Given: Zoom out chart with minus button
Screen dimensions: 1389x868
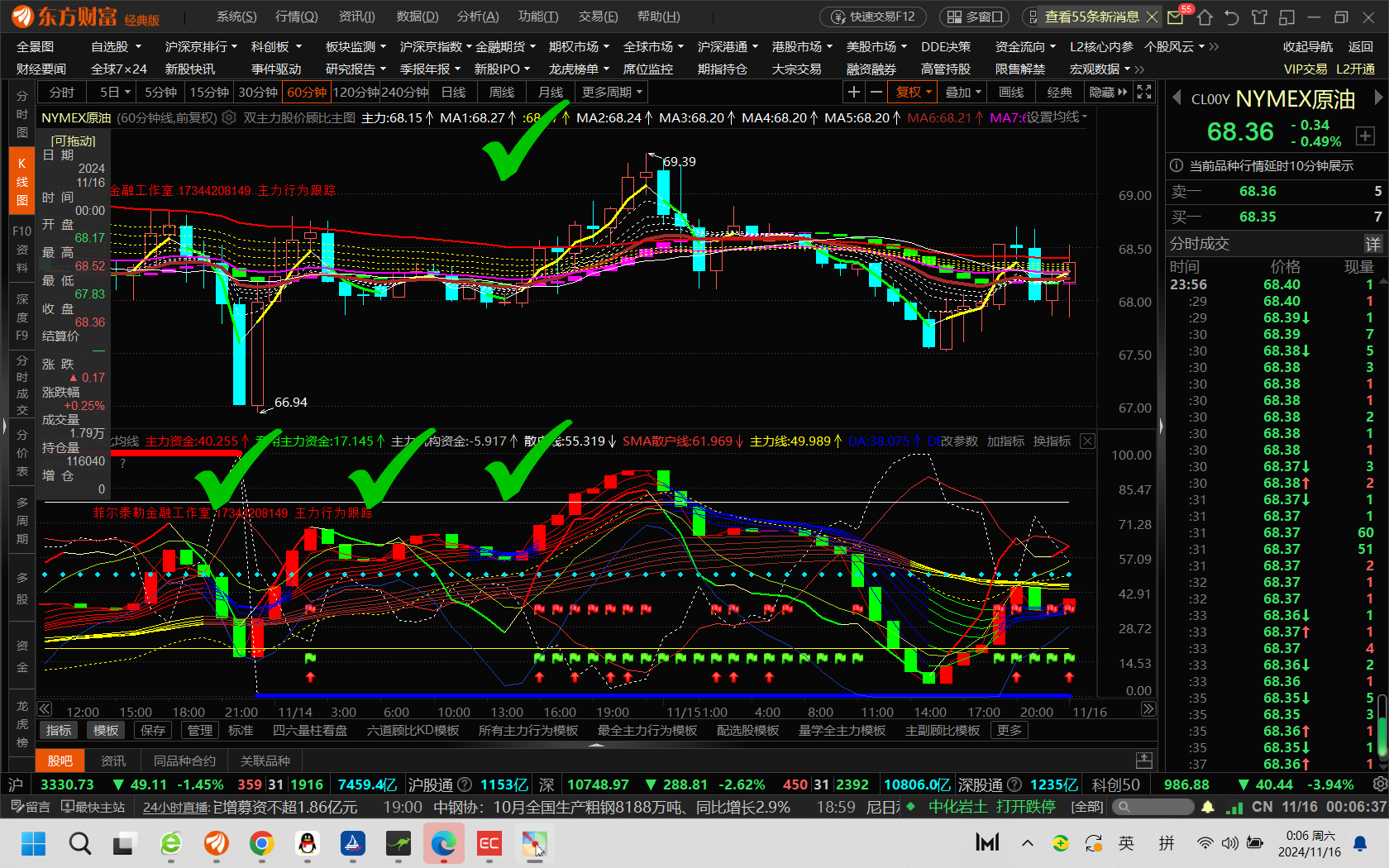Looking at the screenshot, I should tap(876, 92).
